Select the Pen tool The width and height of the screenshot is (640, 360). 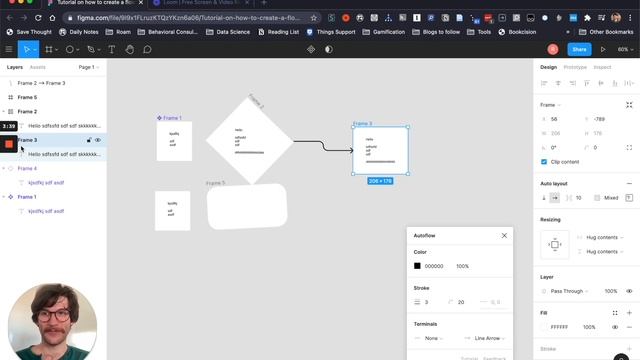coord(91,49)
